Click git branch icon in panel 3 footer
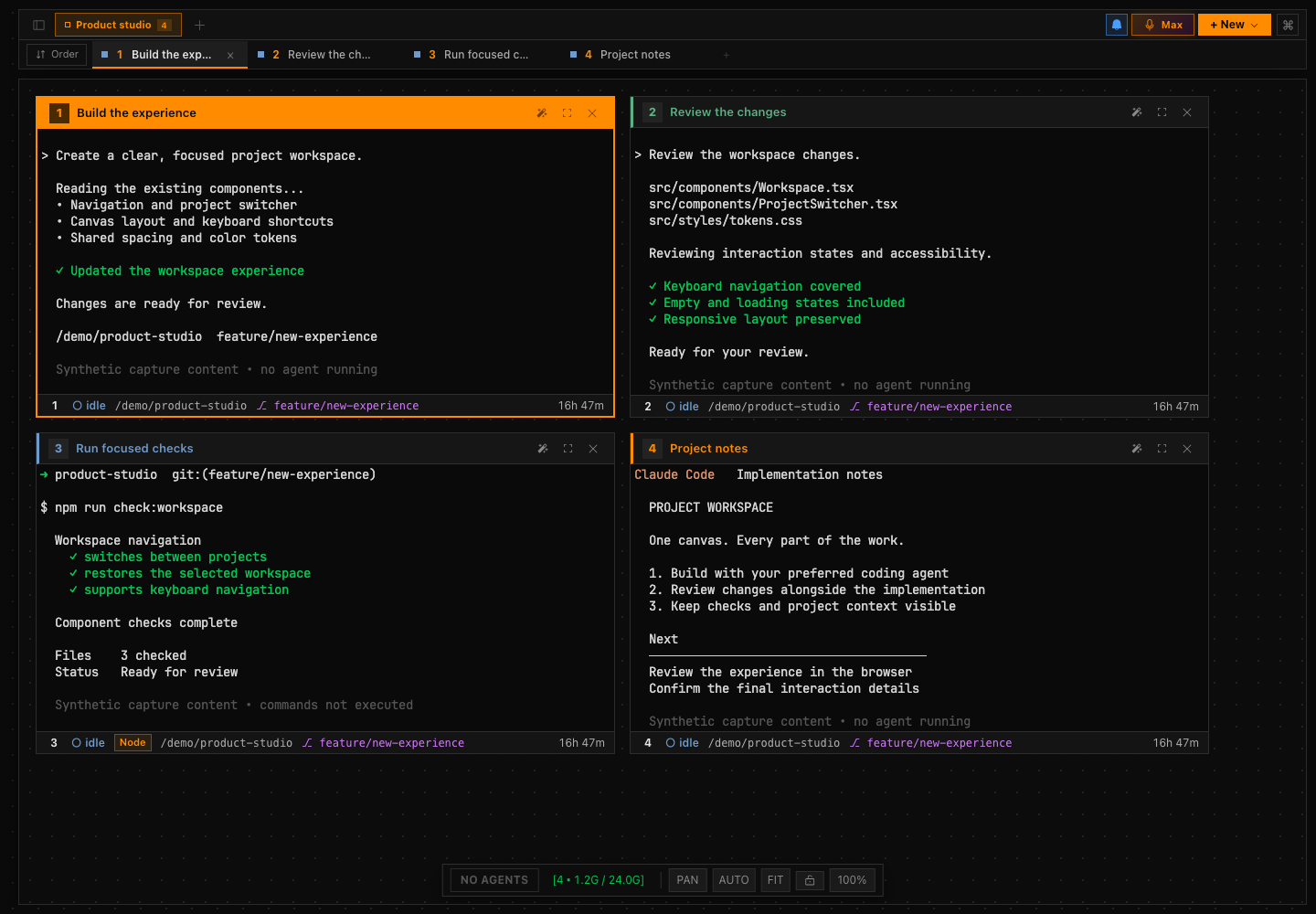This screenshot has width=1316, height=914. pos(308,743)
